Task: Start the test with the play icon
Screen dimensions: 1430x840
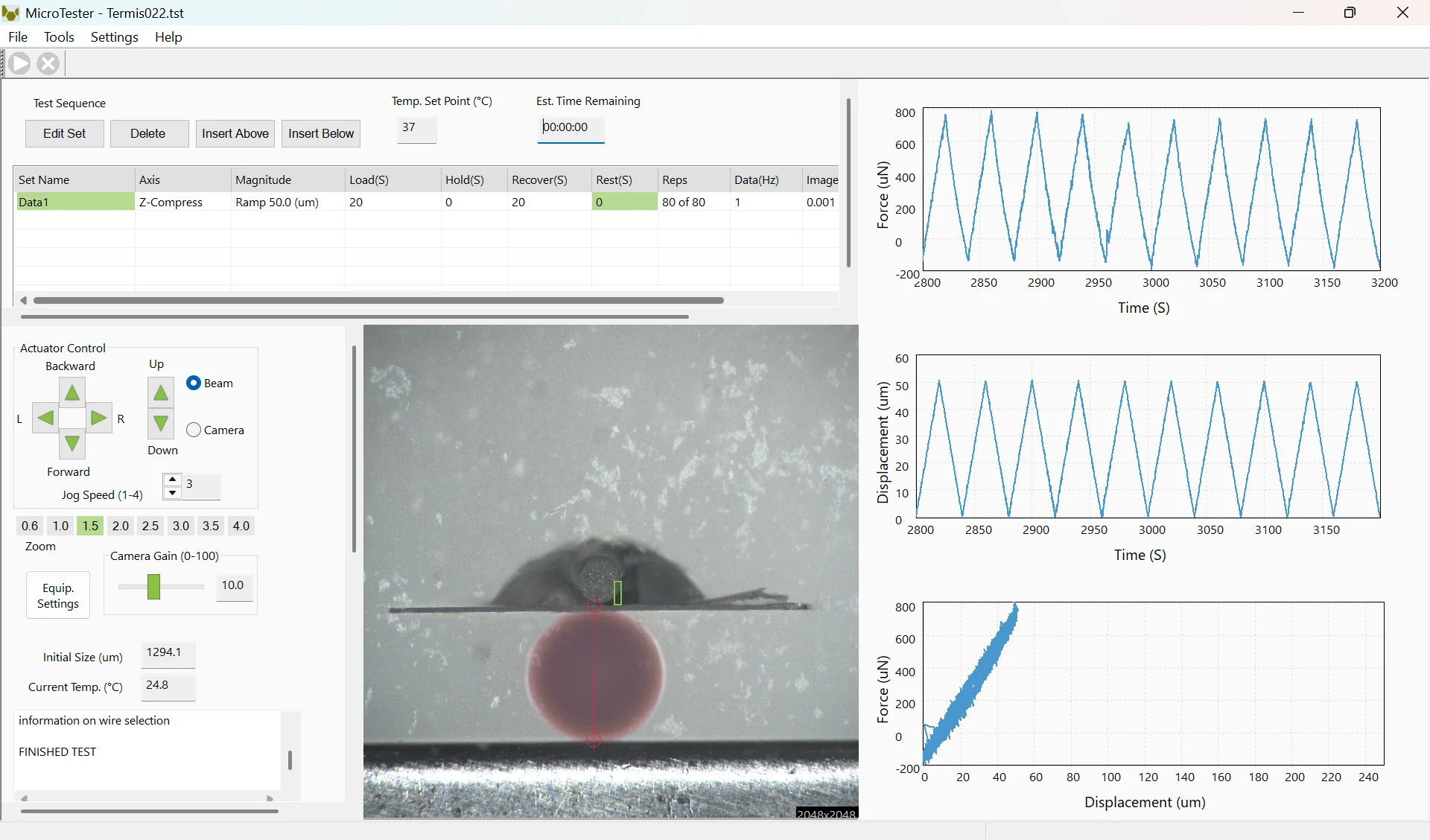Action: (20, 63)
